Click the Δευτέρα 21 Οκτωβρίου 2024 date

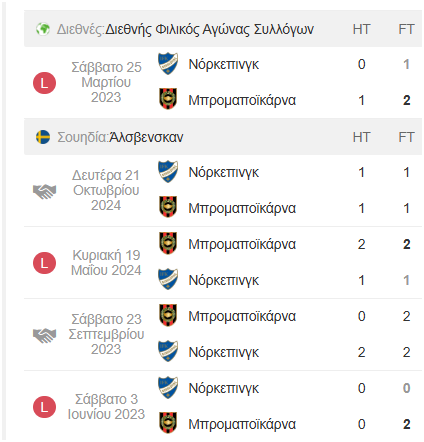(x=106, y=190)
